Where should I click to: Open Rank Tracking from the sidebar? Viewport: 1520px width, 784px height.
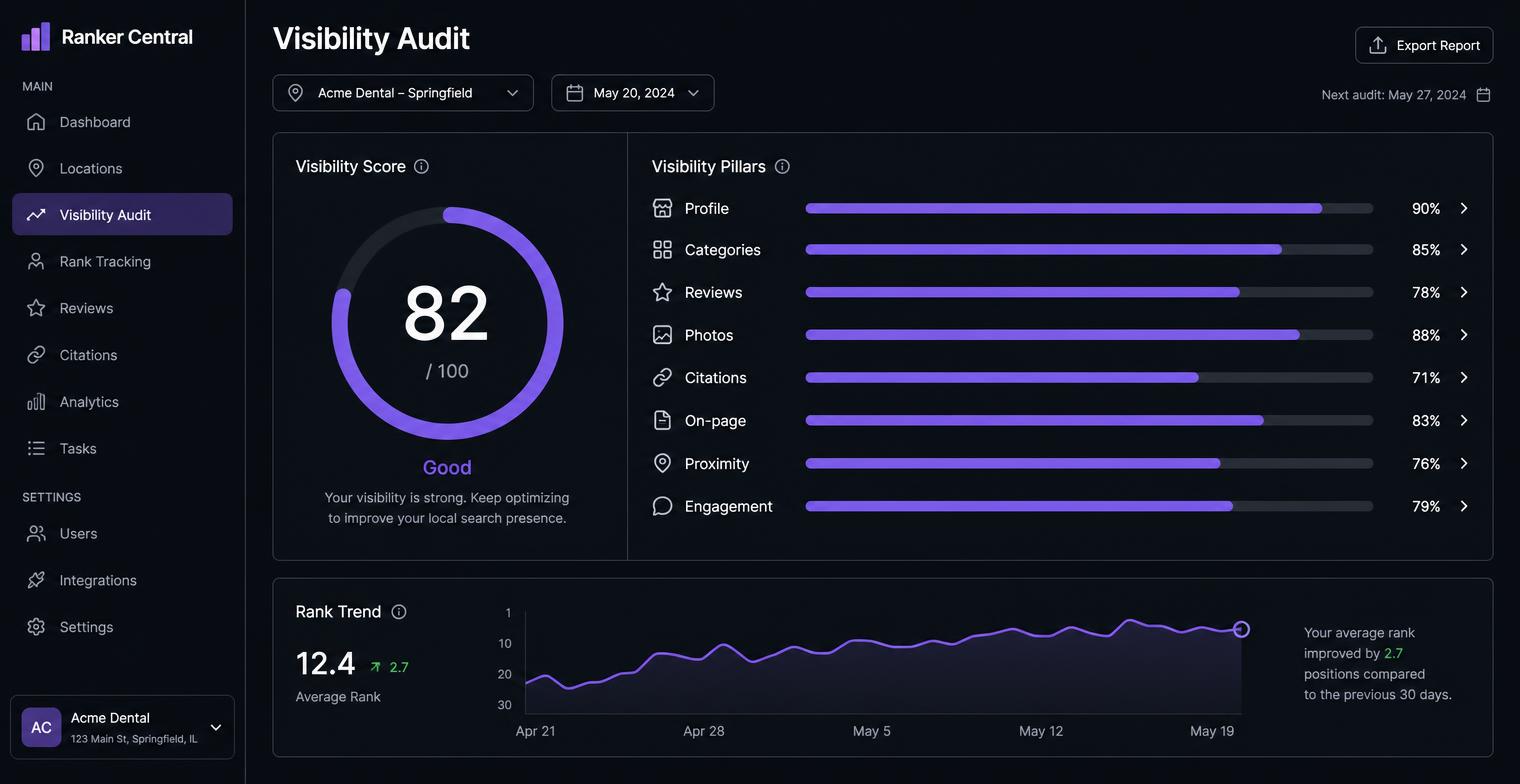(122, 261)
